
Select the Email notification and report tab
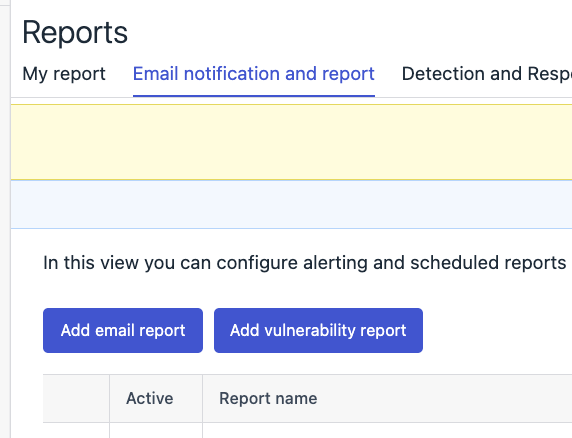(254, 74)
